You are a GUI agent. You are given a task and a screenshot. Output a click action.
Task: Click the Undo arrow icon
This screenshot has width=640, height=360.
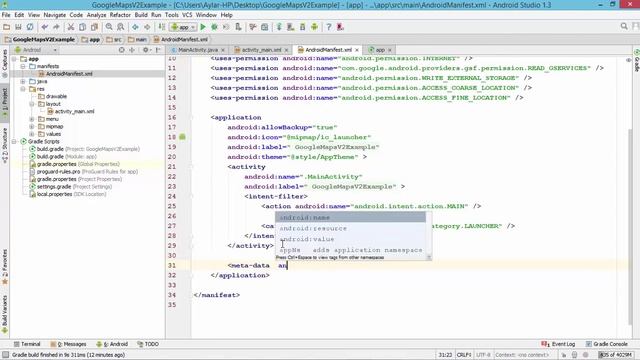click(x=44, y=27)
